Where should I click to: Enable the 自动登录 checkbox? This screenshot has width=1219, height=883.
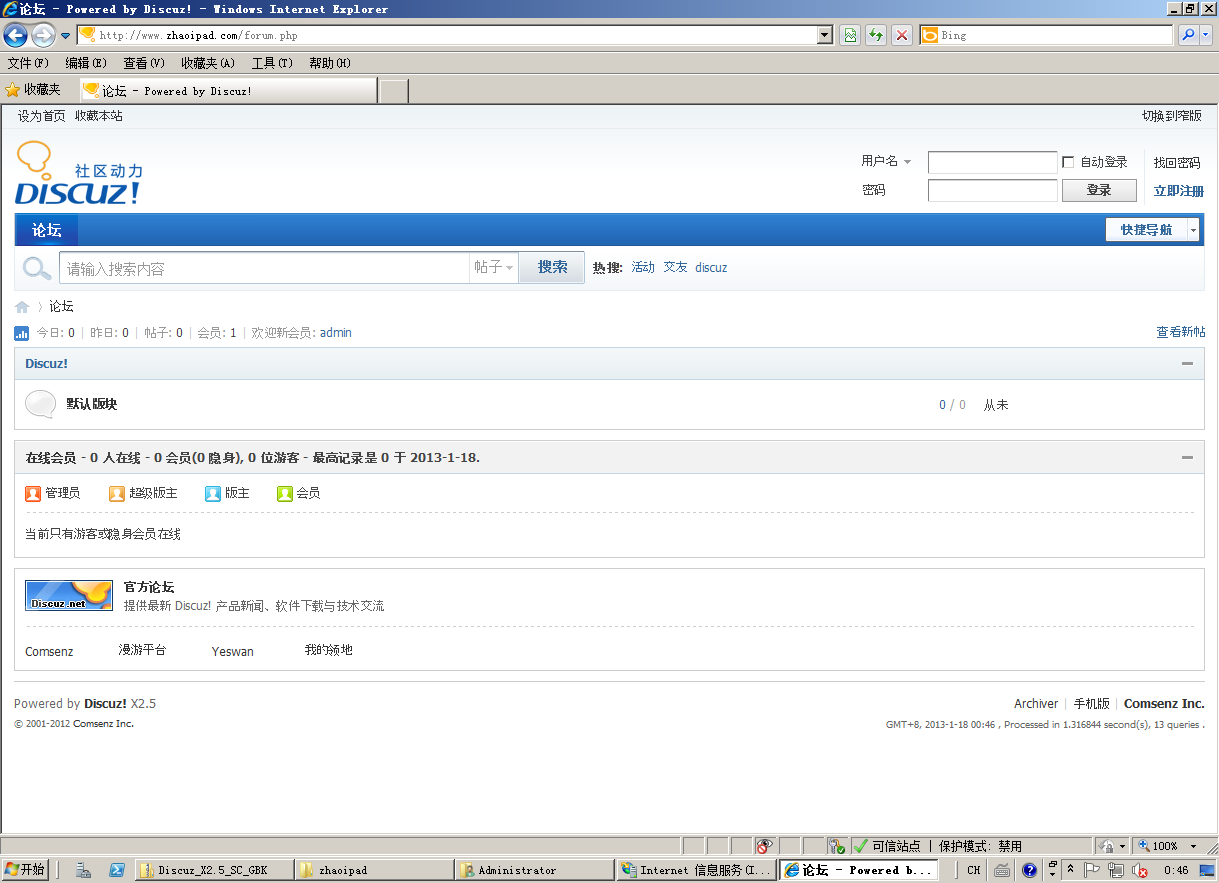1068,162
